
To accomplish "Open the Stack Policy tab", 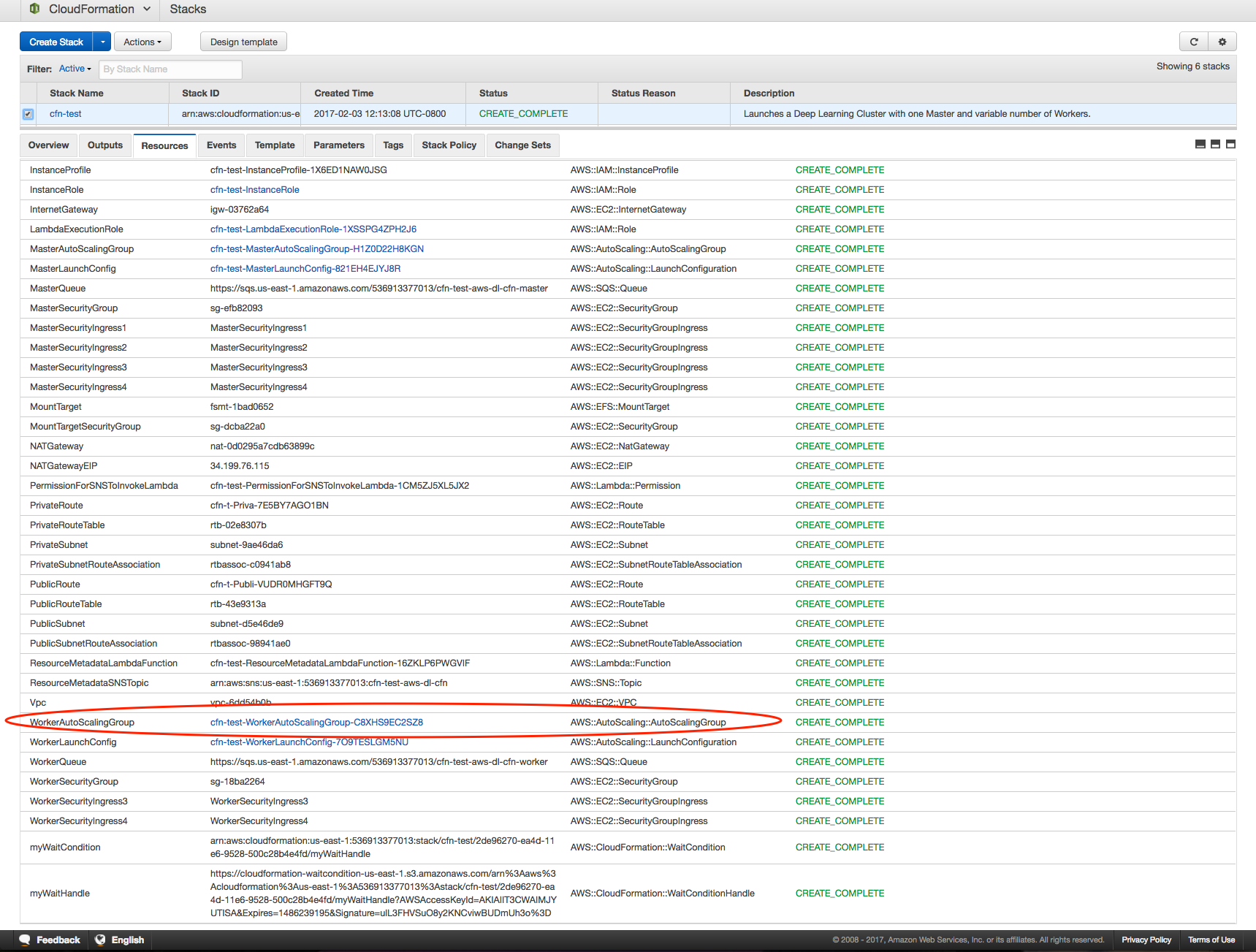I will click(449, 145).
